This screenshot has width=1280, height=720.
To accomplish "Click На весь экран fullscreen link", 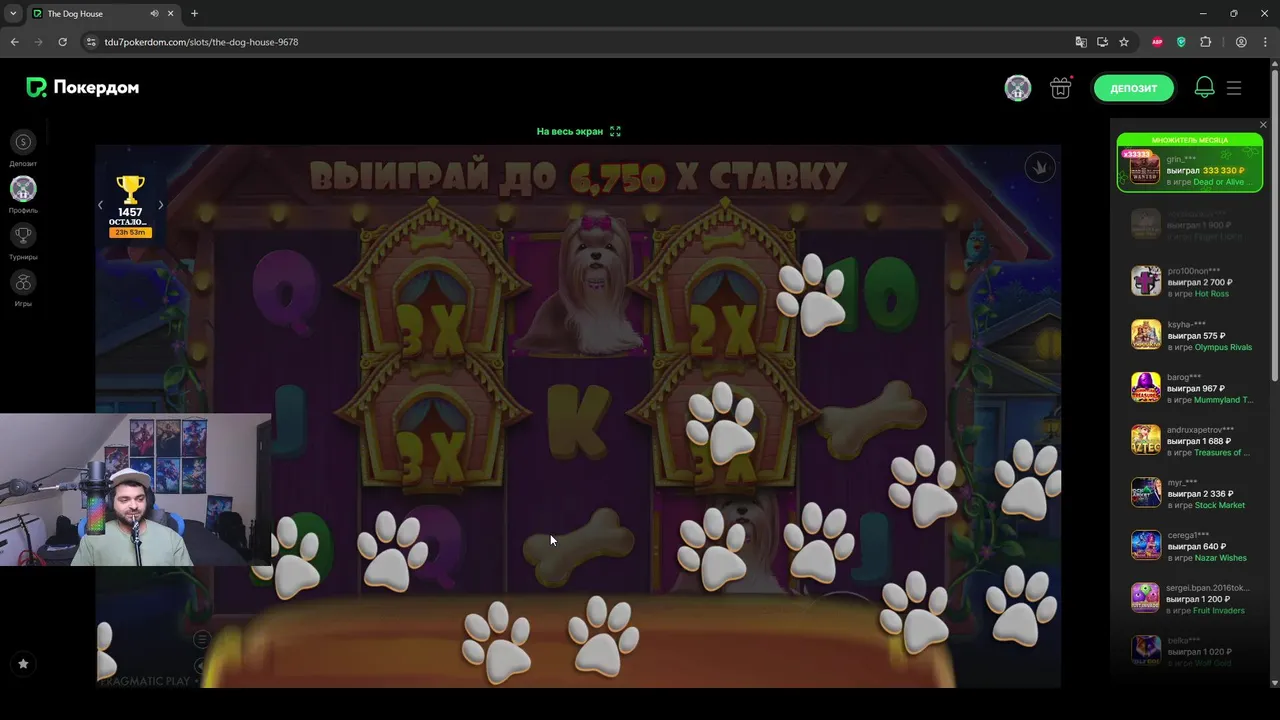I will 570,131.
